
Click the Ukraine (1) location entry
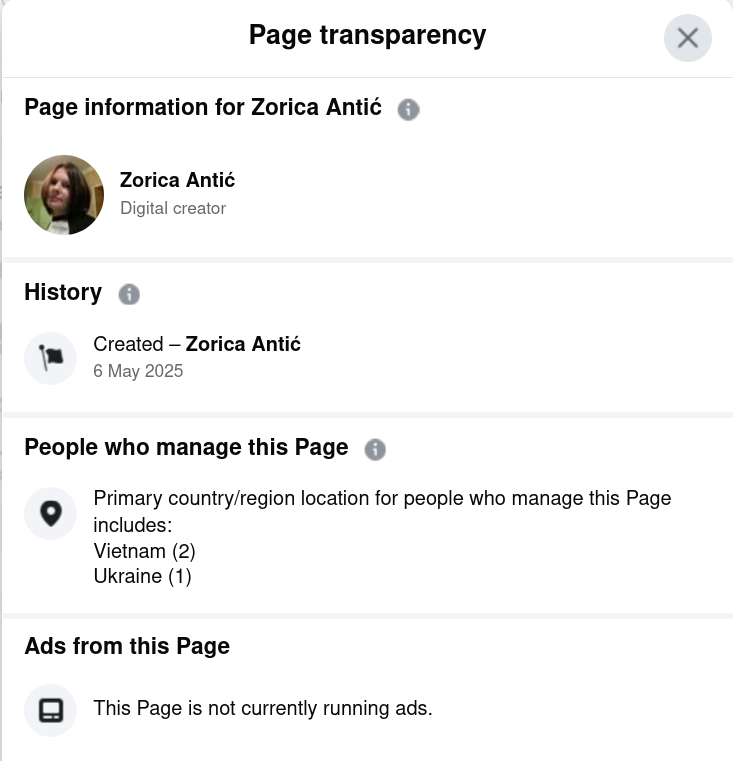tap(142, 577)
